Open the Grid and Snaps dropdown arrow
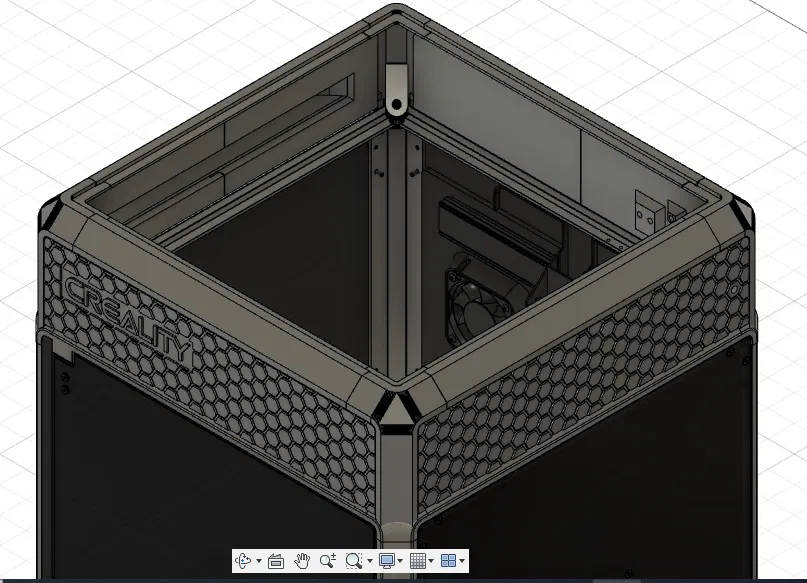Viewport: 807px width, 583px height. click(x=431, y=561)
